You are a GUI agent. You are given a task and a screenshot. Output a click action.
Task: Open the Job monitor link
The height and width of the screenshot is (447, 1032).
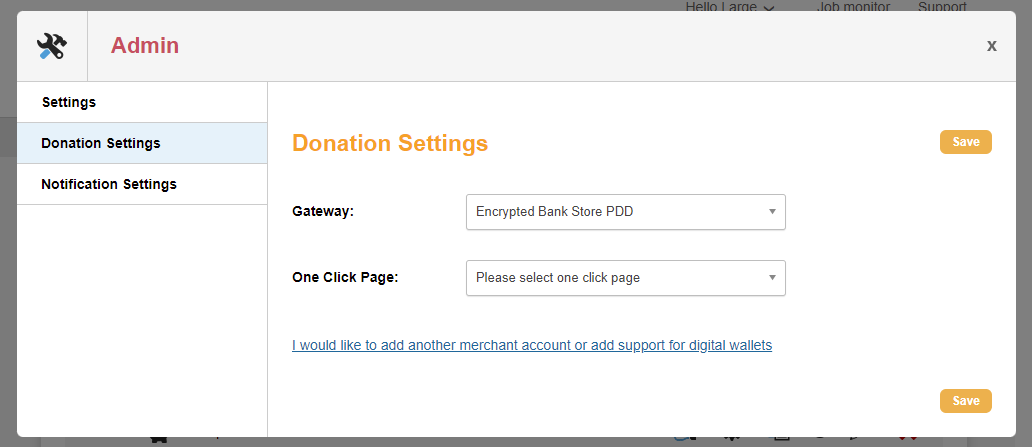855,7
